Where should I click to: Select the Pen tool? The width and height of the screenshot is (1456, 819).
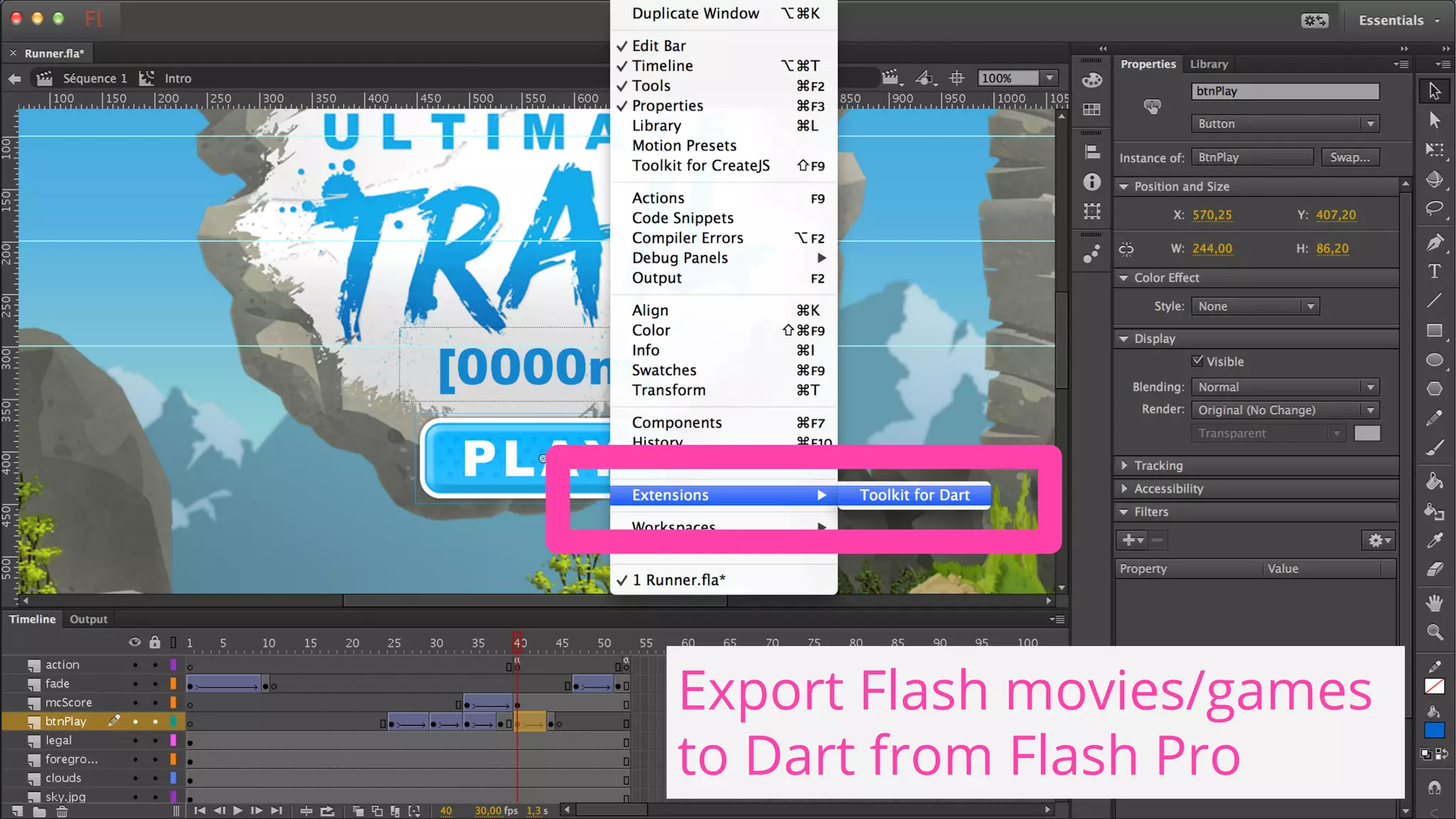click(1435, 242)
